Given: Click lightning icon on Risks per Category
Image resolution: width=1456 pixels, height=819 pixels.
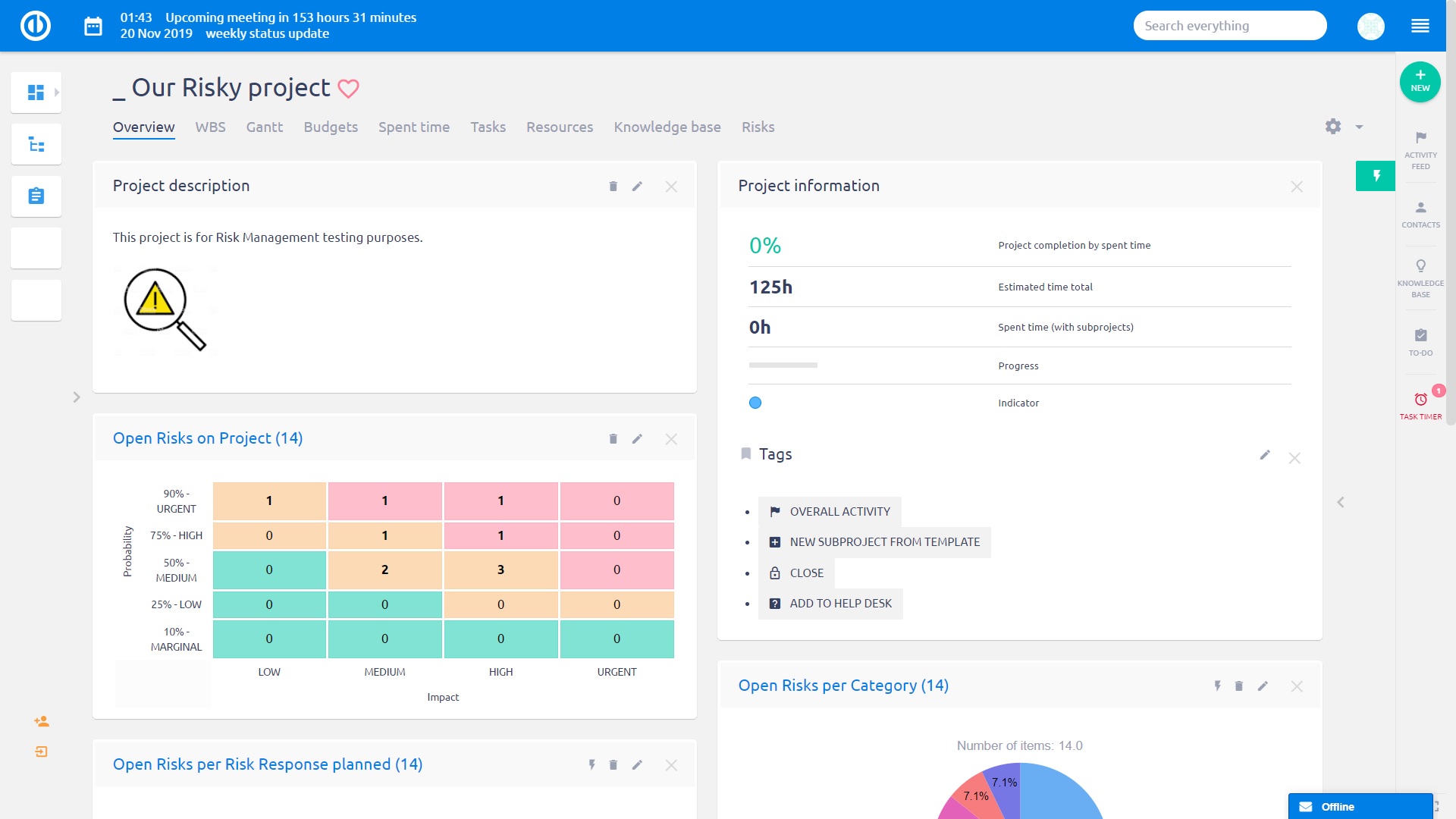Looking at the screenshot, I should tap(1217, 686).
